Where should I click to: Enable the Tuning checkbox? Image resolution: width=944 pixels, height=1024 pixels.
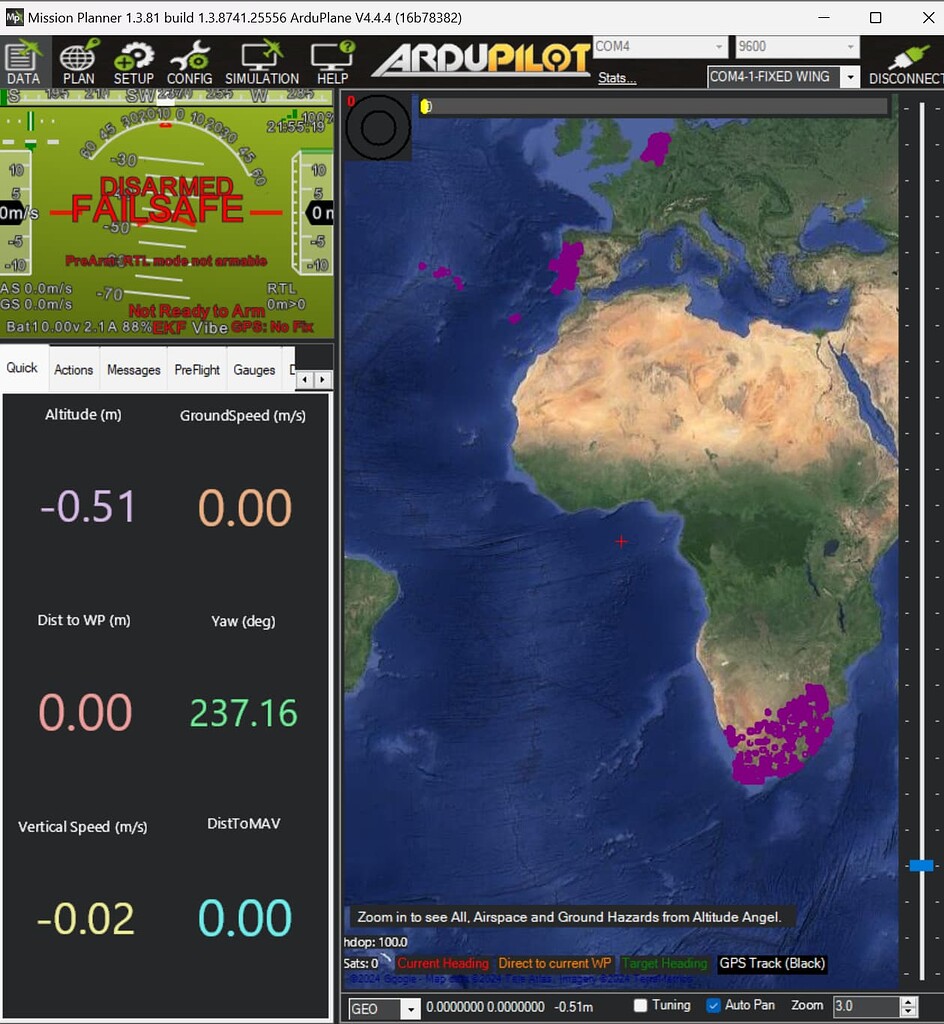[641, 1005]
